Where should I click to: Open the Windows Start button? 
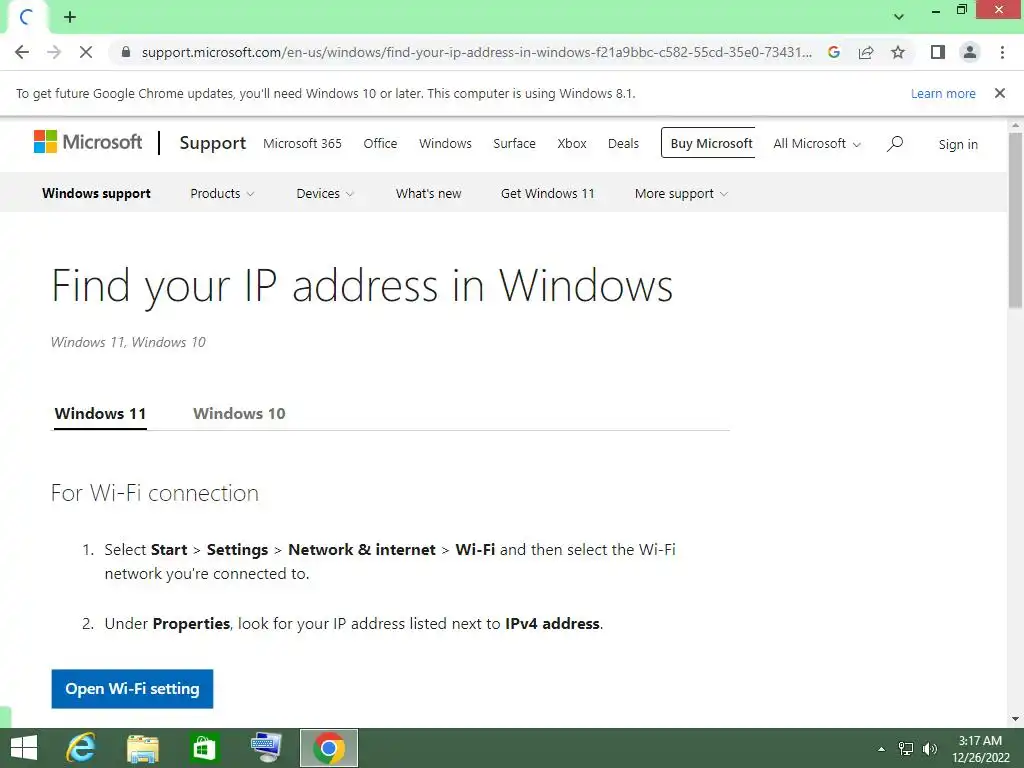click(24, 748)
